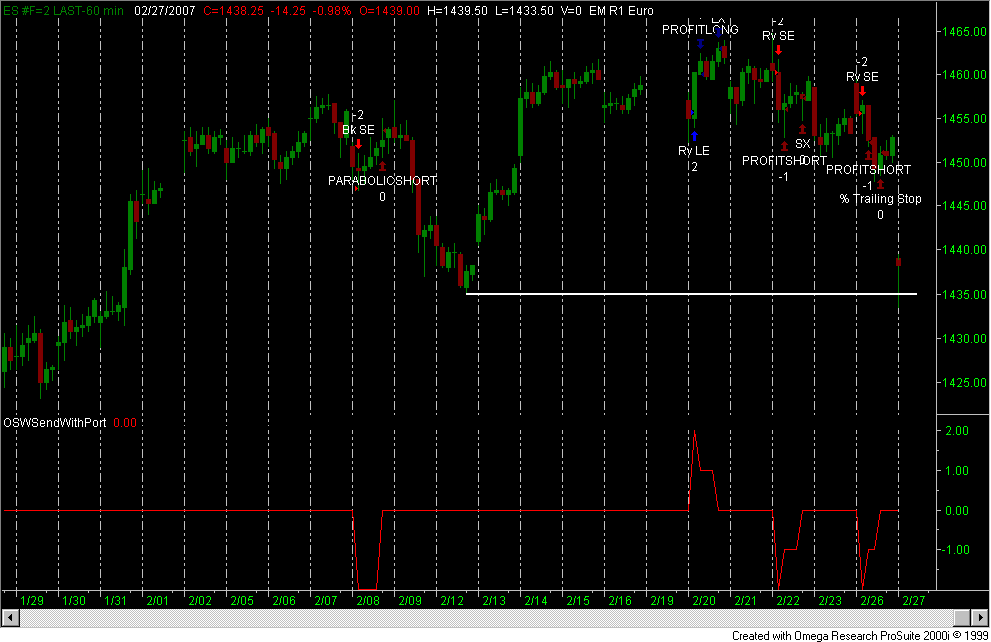Click the OSWSendWithPort indicator label
Viewport: 991px width, 642px height.
(55, 423)
